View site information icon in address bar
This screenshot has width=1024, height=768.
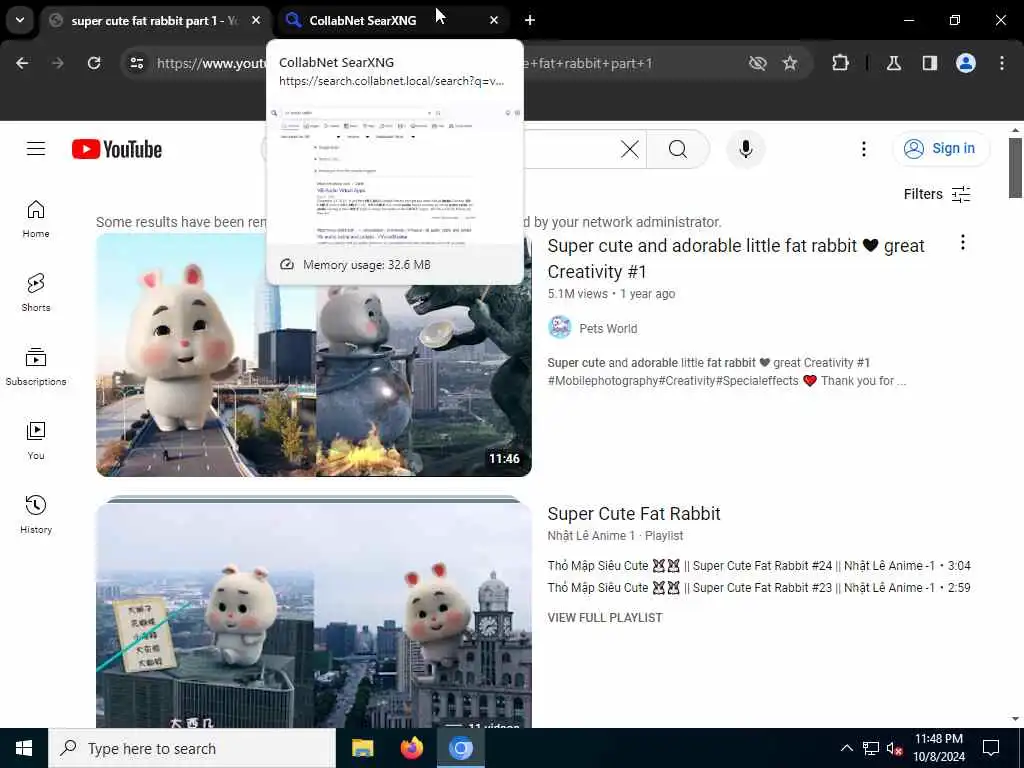point(136,63)
